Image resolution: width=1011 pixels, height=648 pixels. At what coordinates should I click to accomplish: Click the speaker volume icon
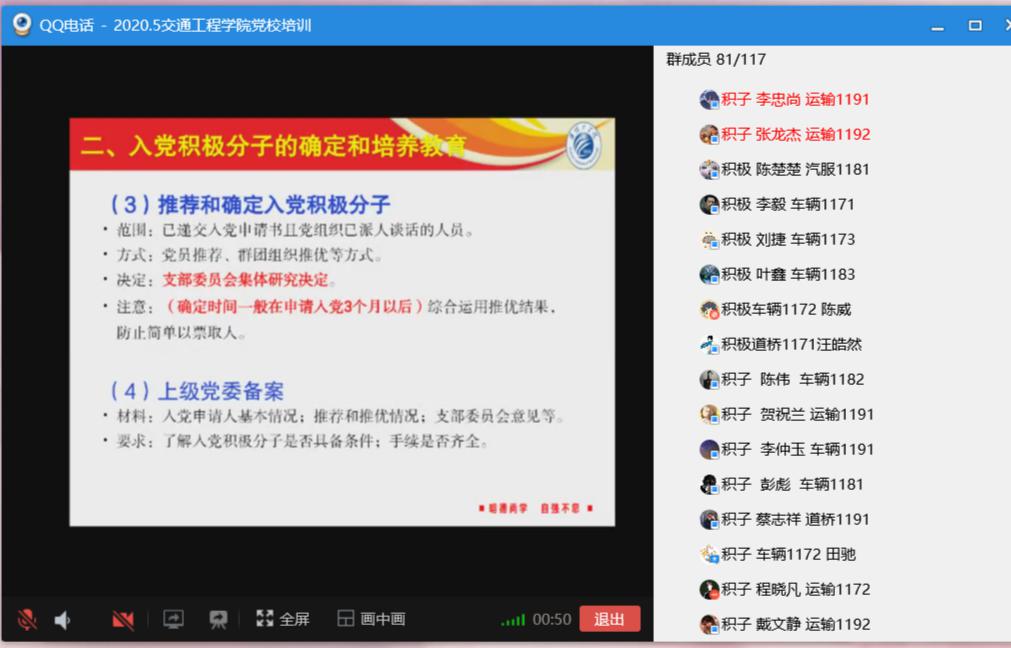62,620
